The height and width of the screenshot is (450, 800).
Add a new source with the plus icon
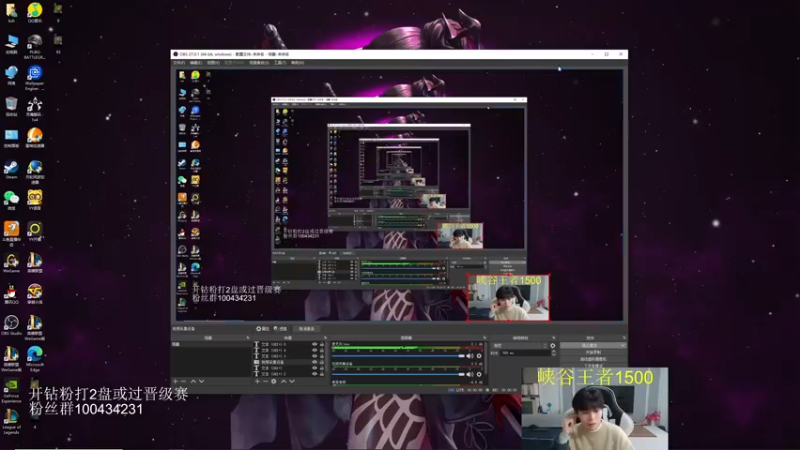tap(258, 381)
